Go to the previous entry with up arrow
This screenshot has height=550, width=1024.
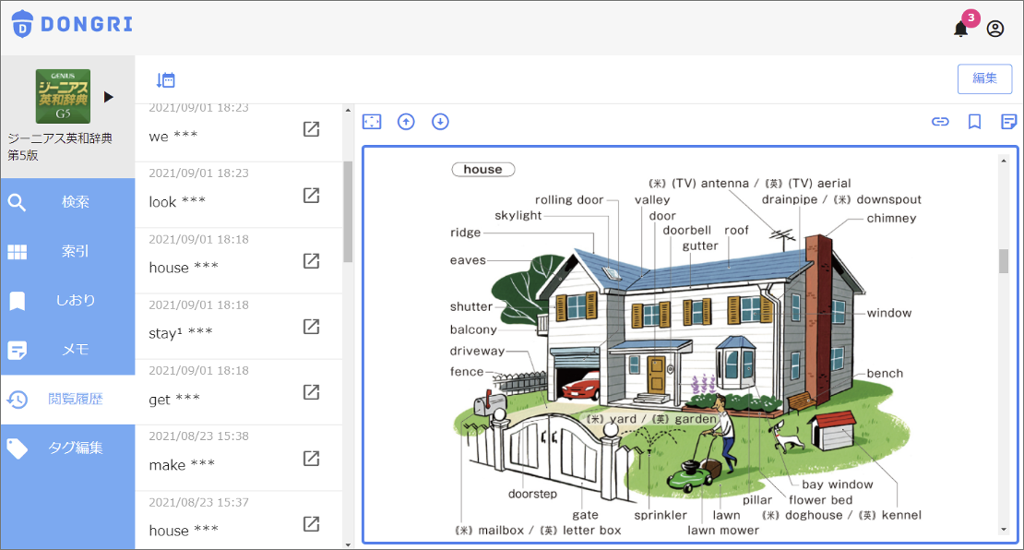tap(406, 121)
